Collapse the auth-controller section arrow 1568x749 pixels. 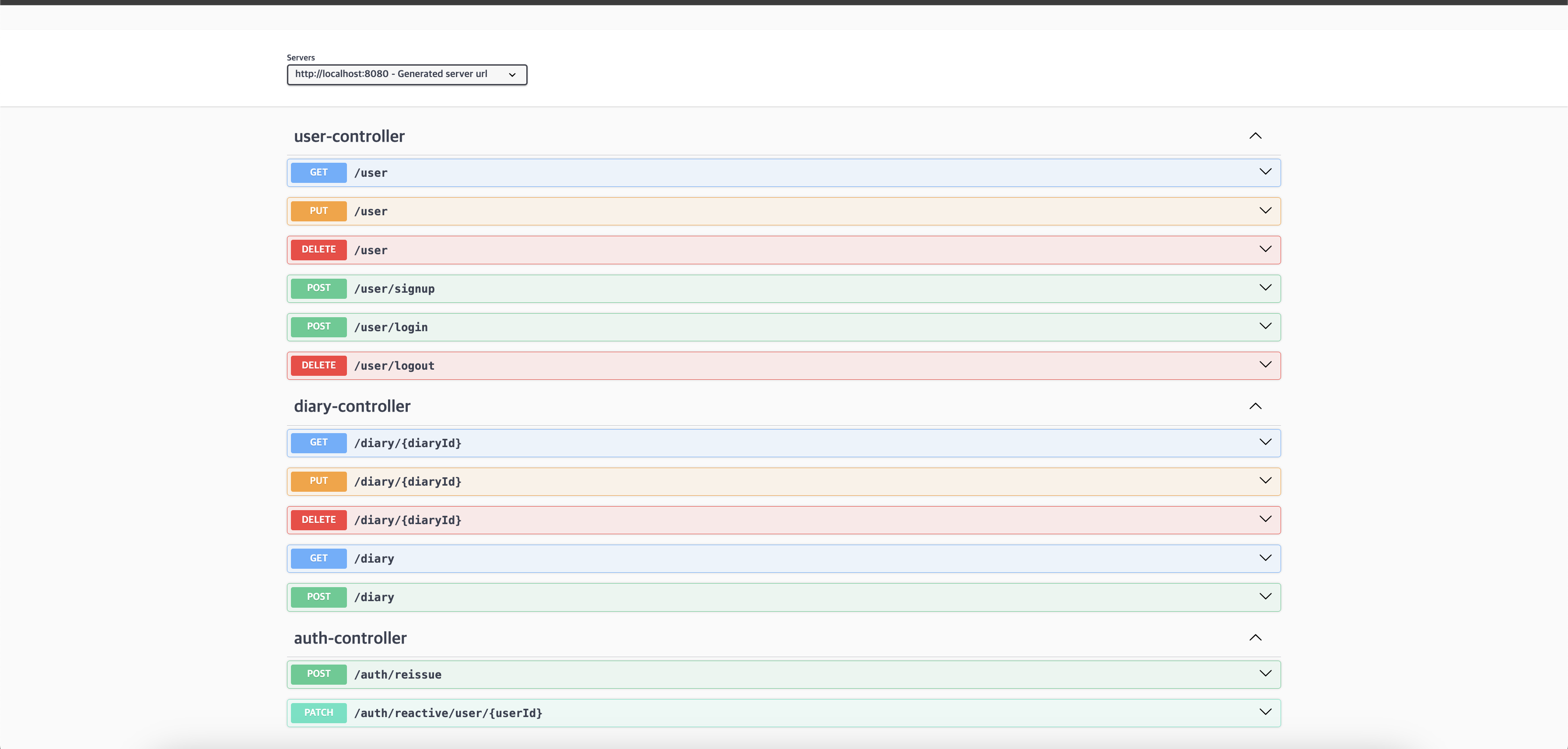(x=1255, y=637)
